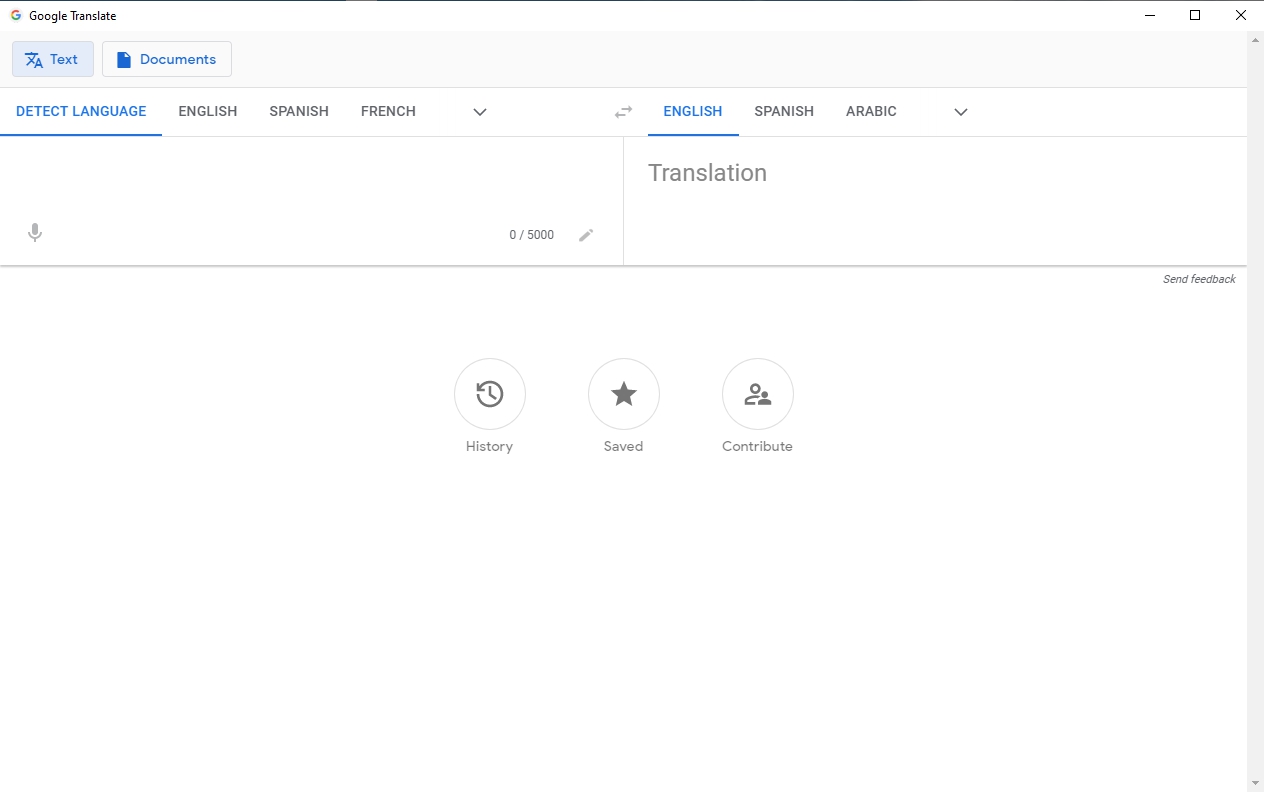Open the Contribute community icon
Image resolution: width=1264 pixels, height=792 pixels.
[758, 394]
